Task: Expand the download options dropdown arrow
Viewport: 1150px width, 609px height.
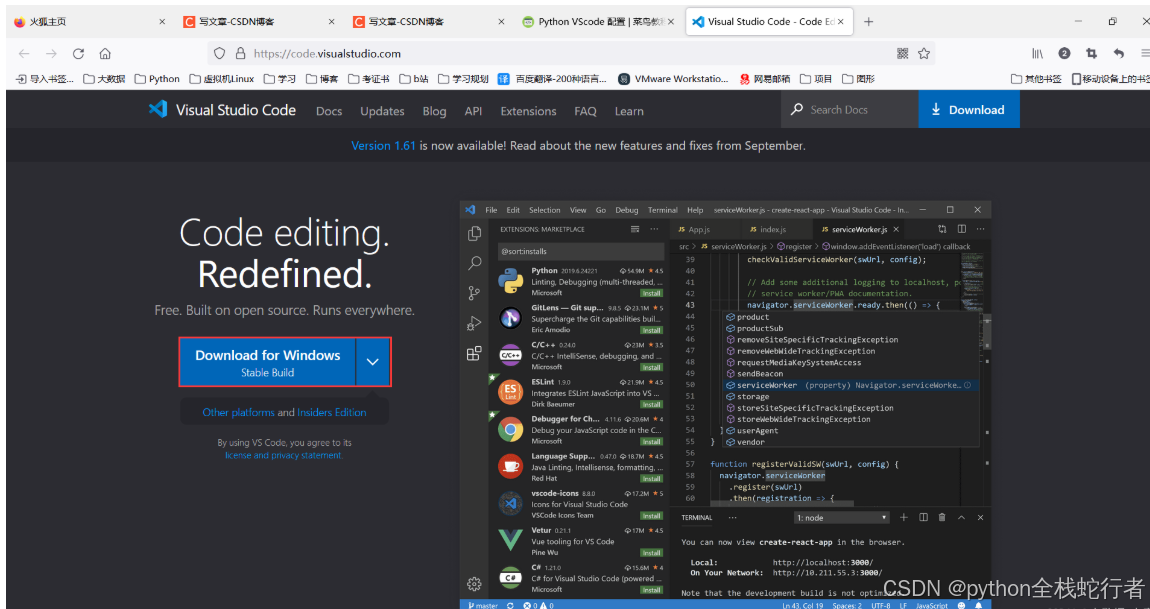Action: click(x=373, y=362)
